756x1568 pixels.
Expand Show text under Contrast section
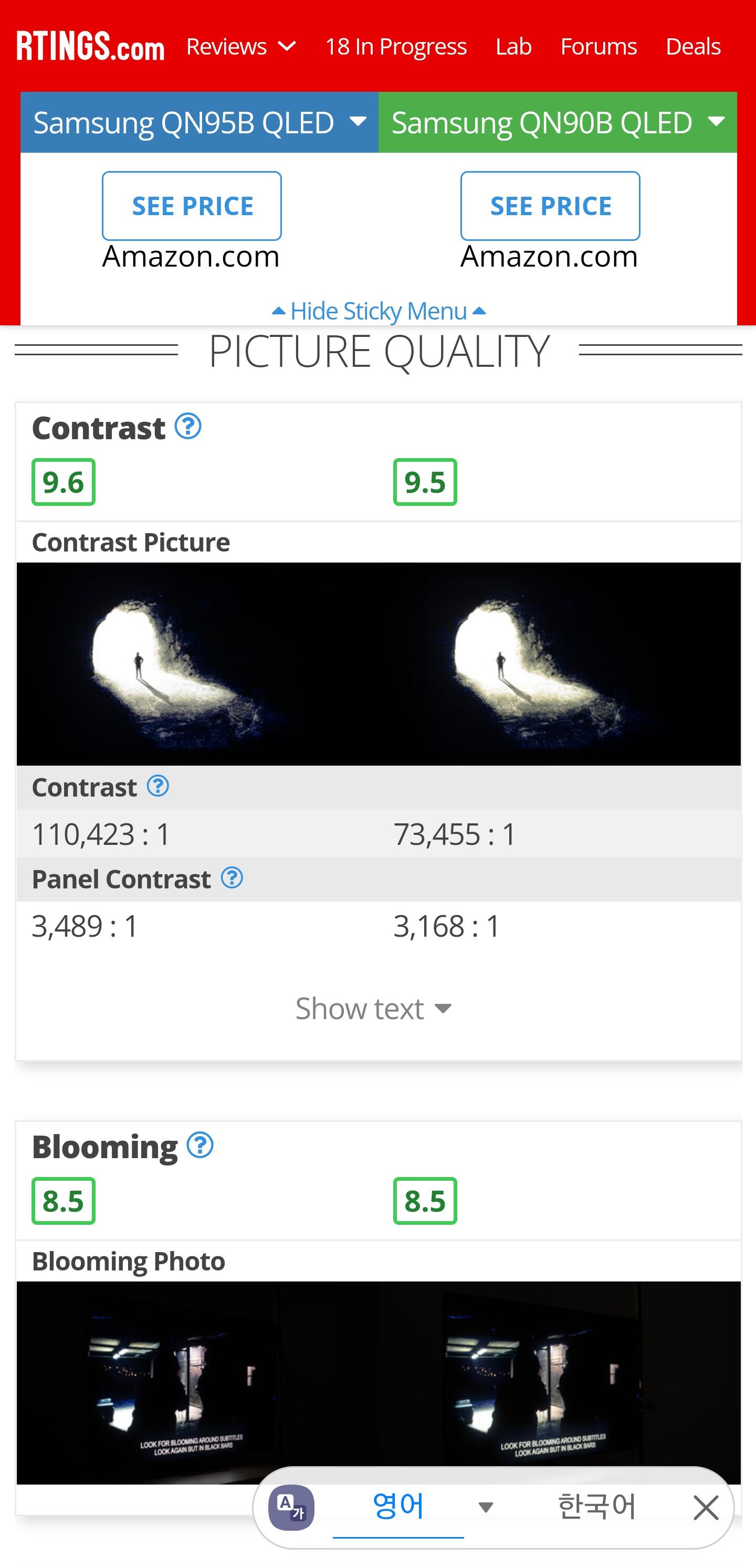click(373, 1009)
